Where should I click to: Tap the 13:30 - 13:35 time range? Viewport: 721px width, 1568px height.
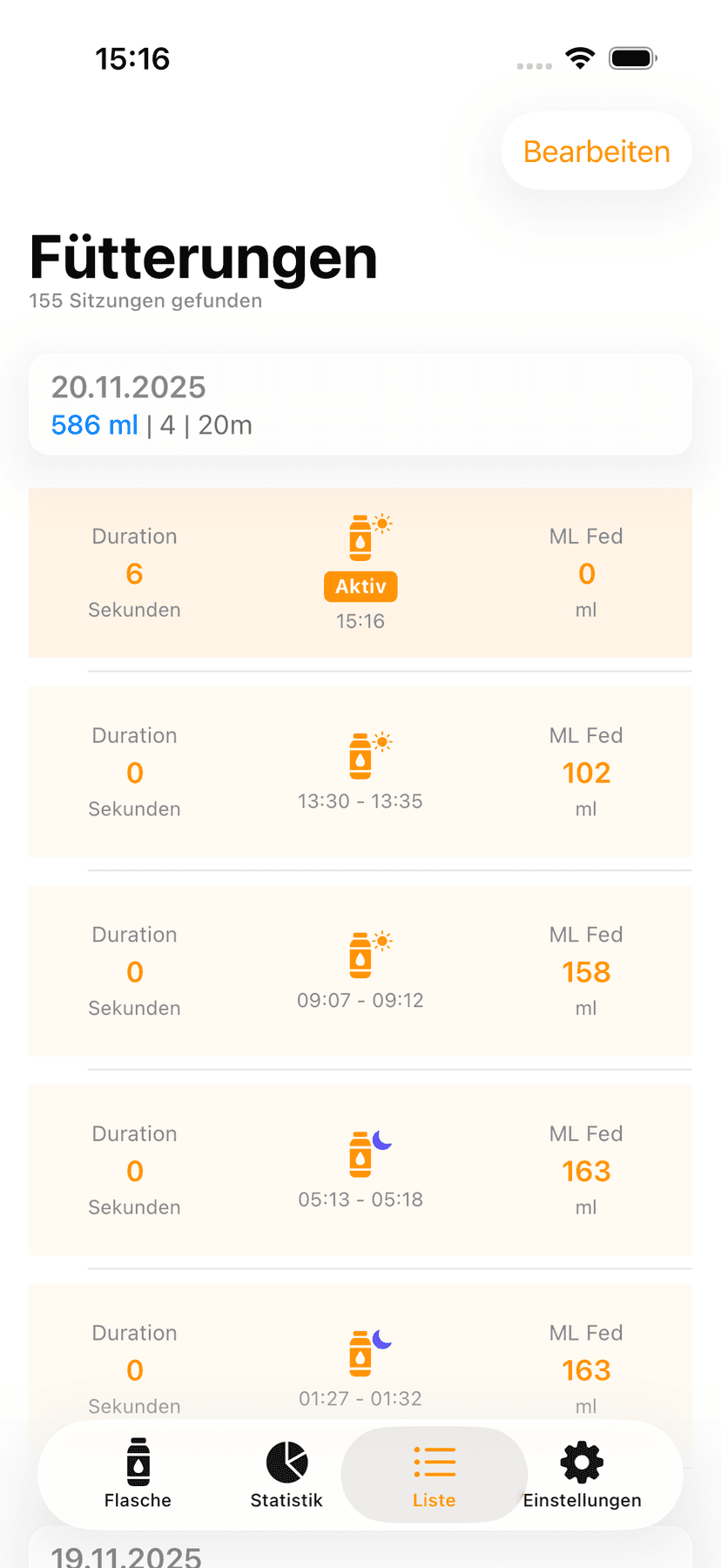tap(360, 801)
